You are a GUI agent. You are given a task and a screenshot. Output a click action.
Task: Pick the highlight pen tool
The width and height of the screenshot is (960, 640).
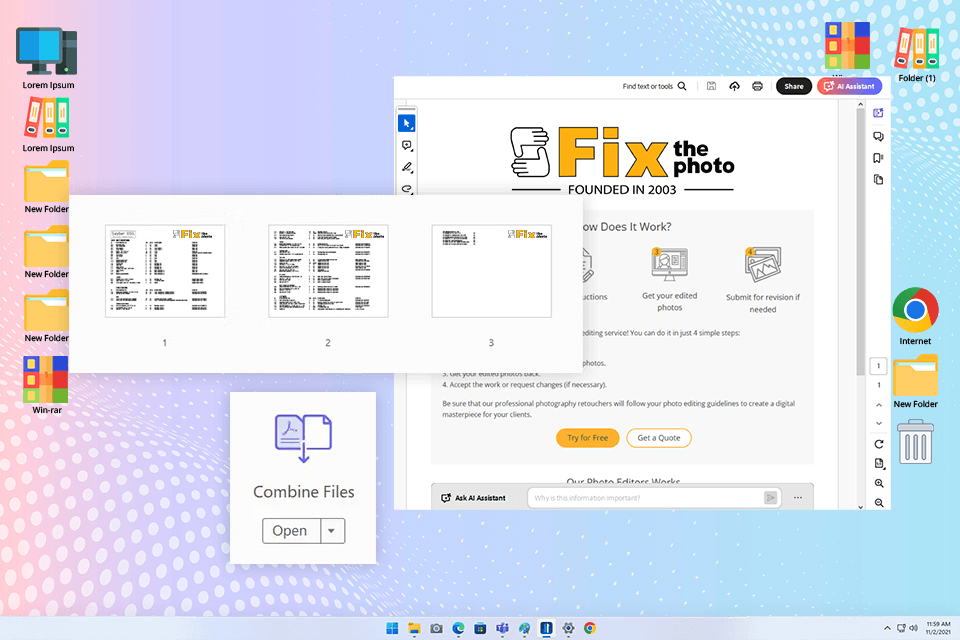407,167
